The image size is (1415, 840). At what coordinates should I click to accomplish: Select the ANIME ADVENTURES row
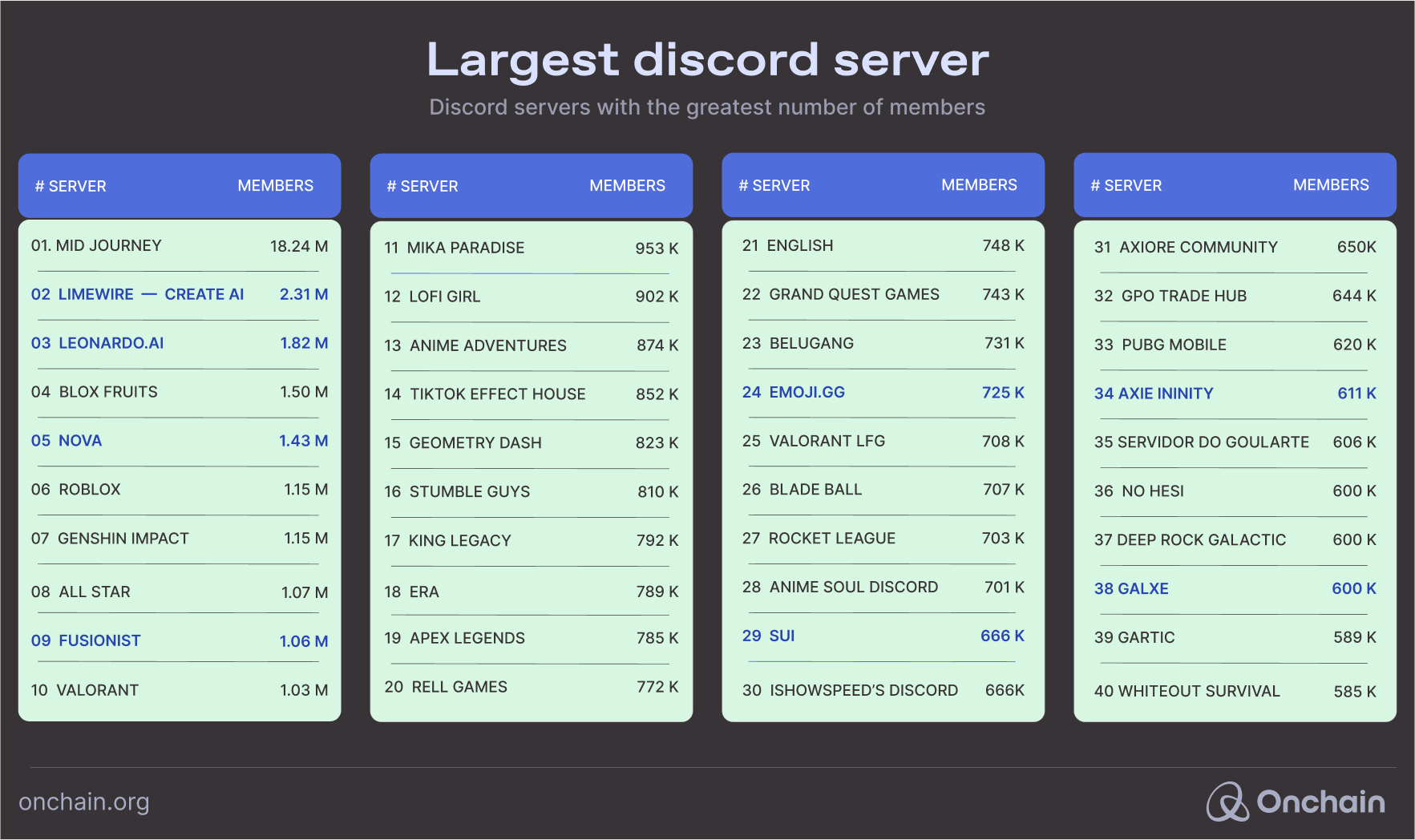(x=532, y=345)
